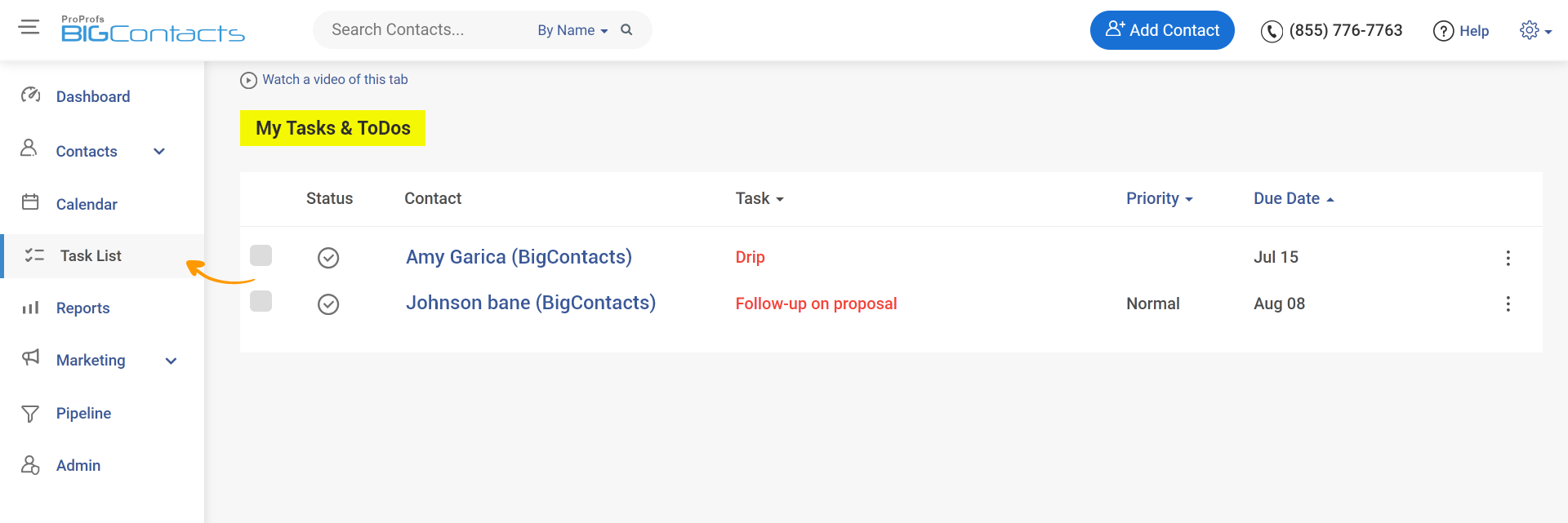Open the hamburger menu icon
Screen dimensions: 1568x523
coord(29,28)
